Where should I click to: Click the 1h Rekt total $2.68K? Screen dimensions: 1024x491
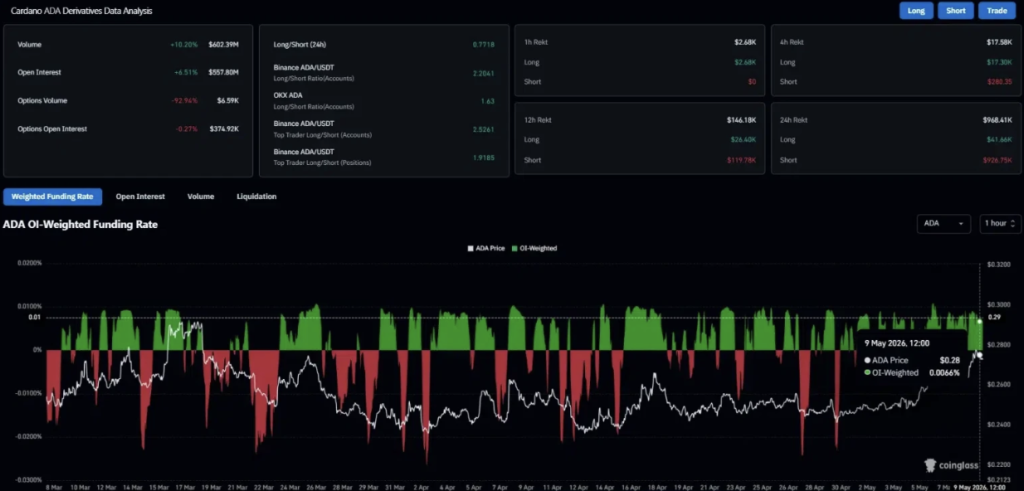coord(744,42)
